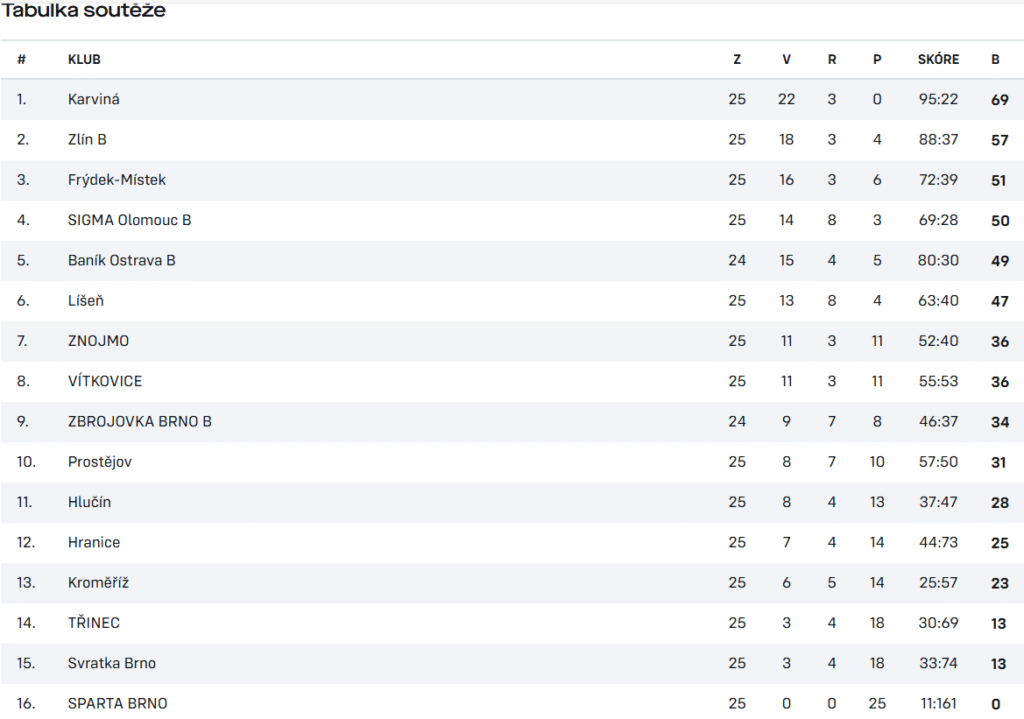This screenshot has width=1024, height=719.
Task: Click the SKÓRE column header
Action: coord(938,59)
